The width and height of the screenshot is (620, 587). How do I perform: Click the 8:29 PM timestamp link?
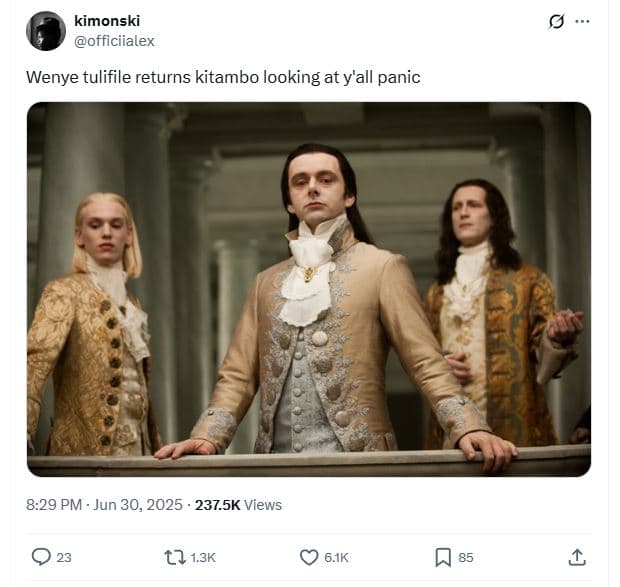(x=54, y=505)
